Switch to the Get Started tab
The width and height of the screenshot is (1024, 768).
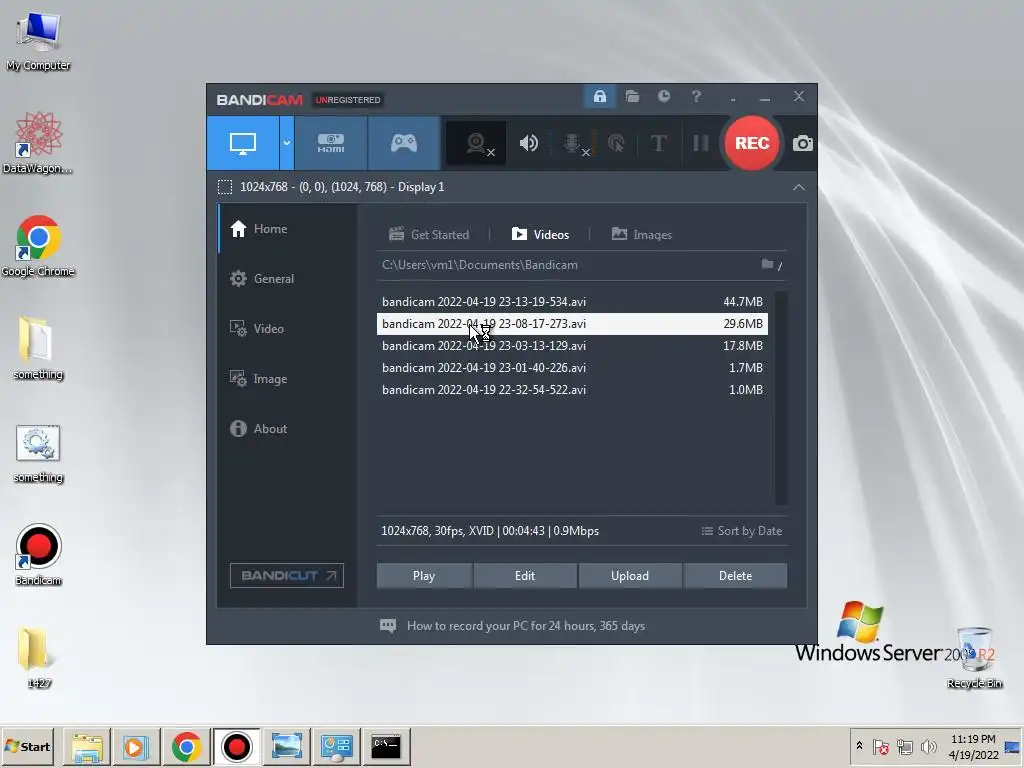(x=429, y=234)
